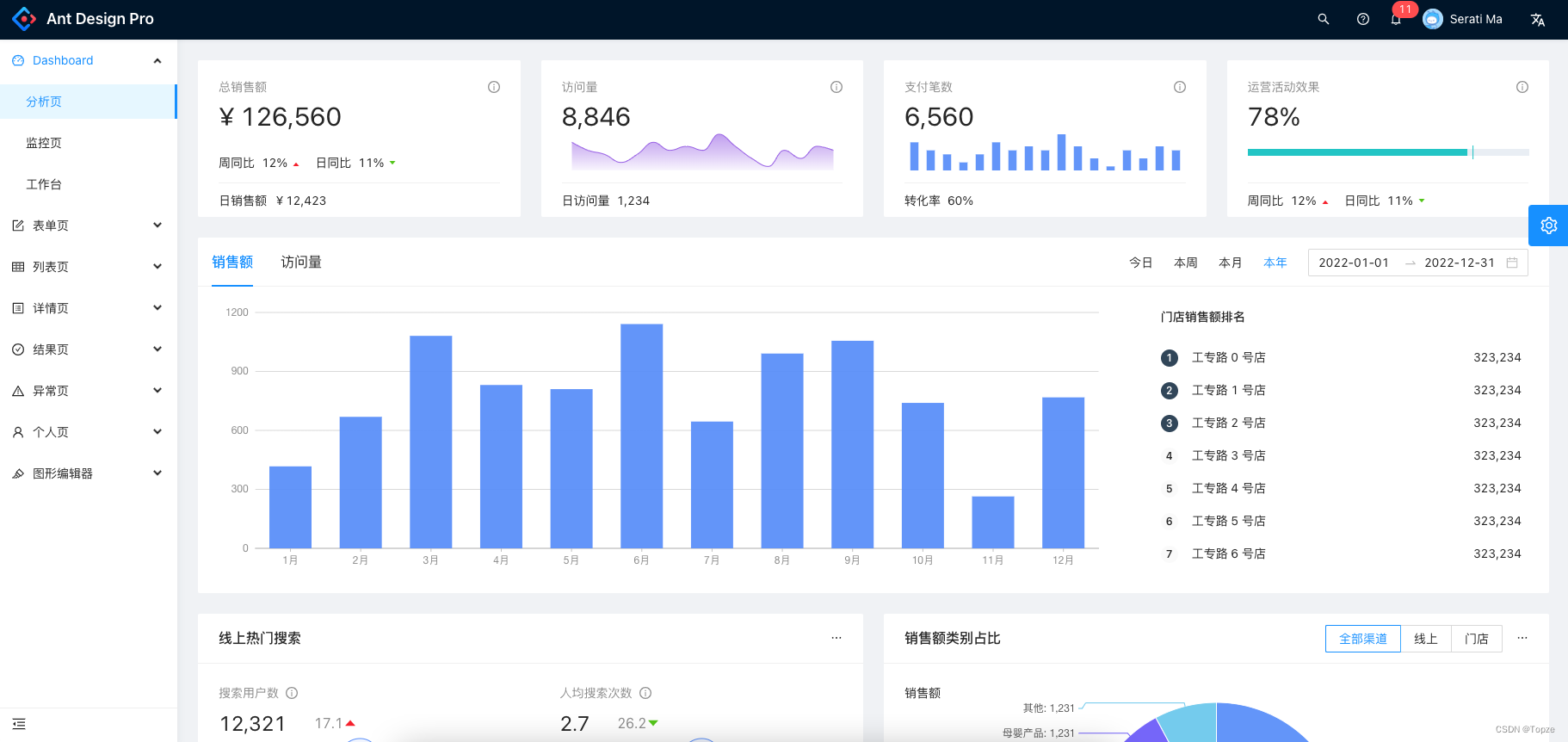Image resolution: width=1568 pixels, height=742 pixels.
Task: Click the Serati Ma username
Action: (1476, 19)
